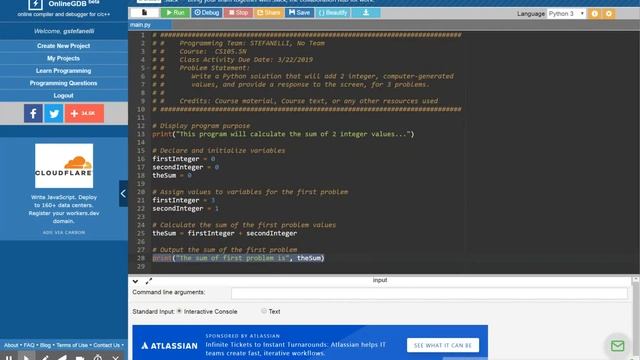
Task: Click the orange info icon next to Language
Action: [595, 13]
